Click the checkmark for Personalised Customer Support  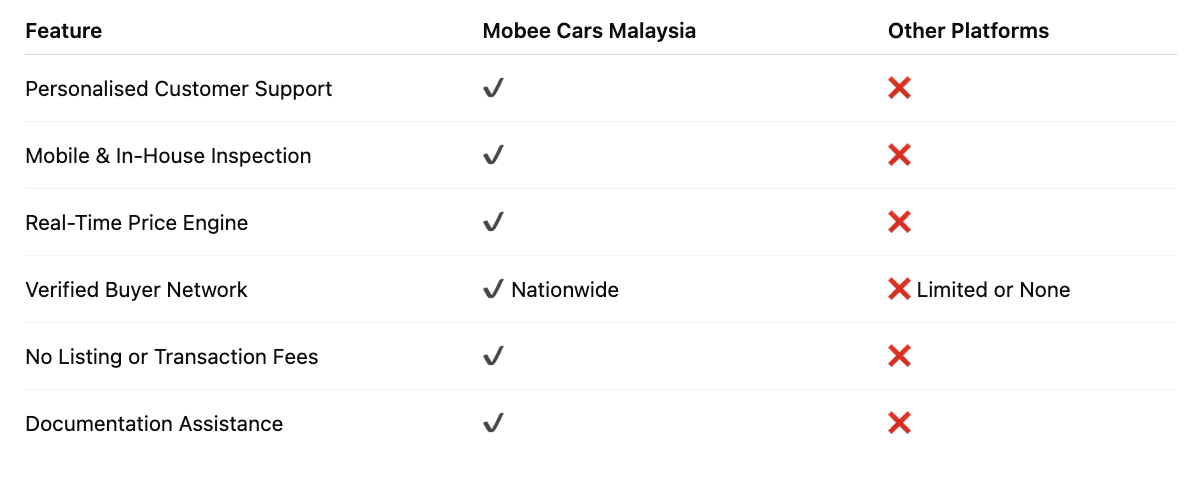tap(493, 89)
